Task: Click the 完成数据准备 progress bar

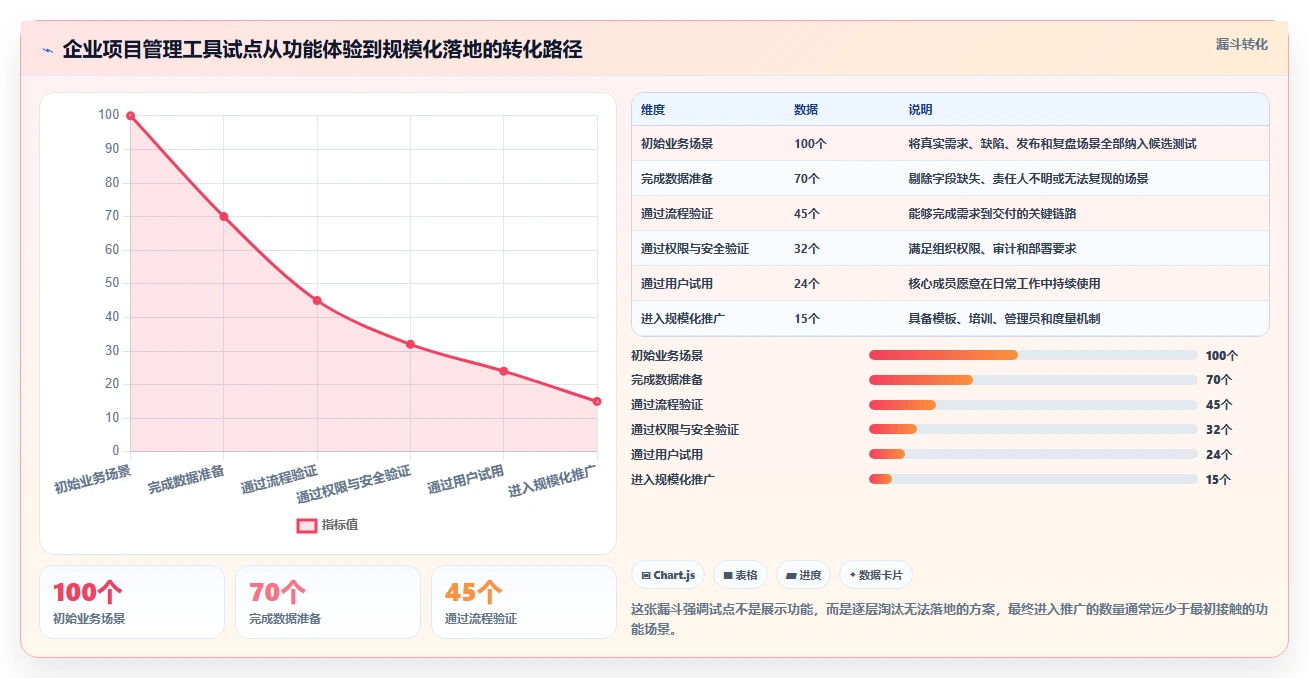Action: (1033, 380)
